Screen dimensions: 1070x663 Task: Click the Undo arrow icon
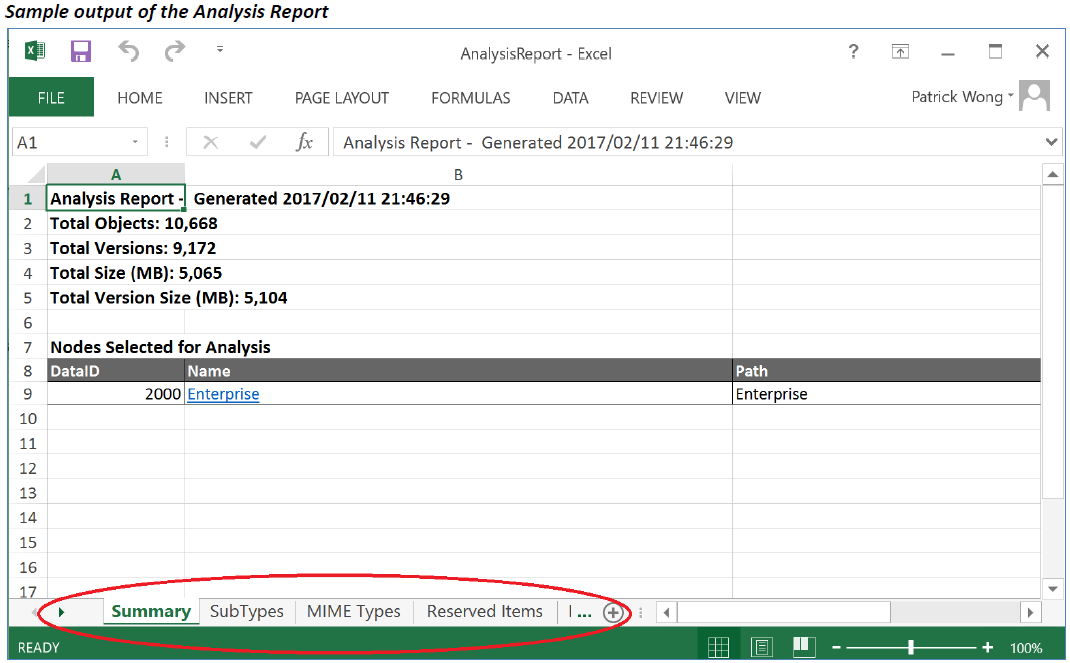pyautogui.click(x=129, y=51)
